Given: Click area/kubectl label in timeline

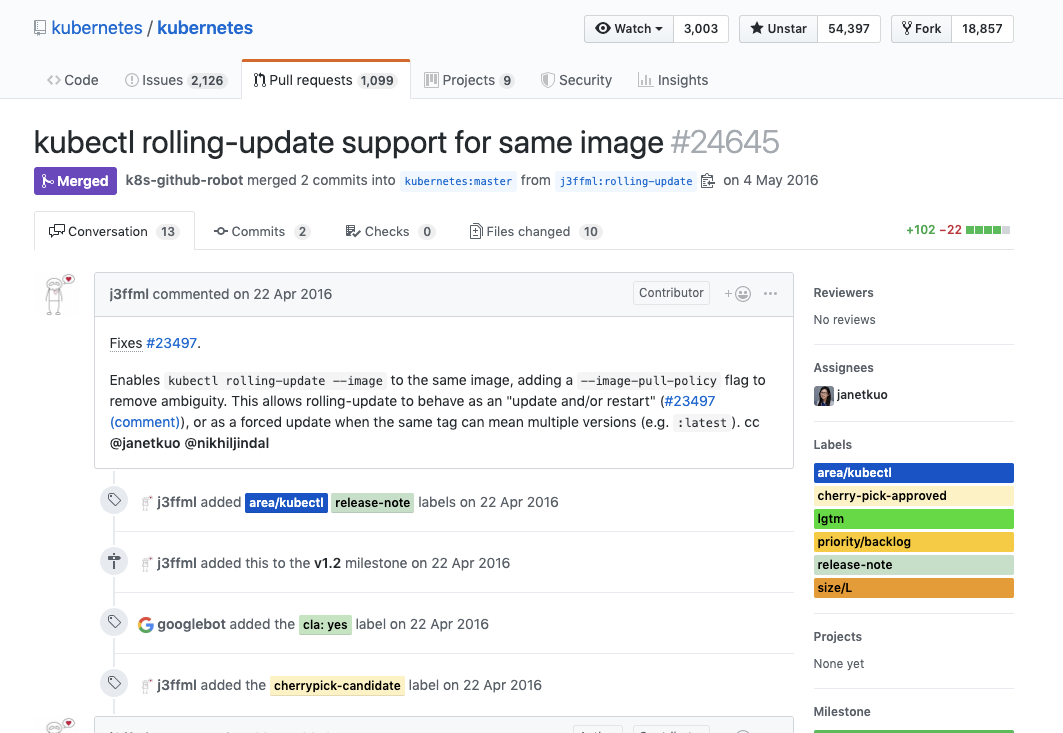Looking at the screenshot, I should (286, 502).
